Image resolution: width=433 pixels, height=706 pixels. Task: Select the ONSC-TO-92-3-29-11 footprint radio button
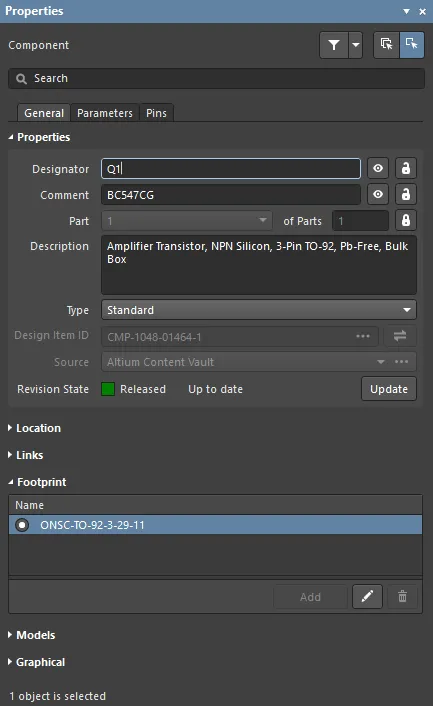coord(22,525)
